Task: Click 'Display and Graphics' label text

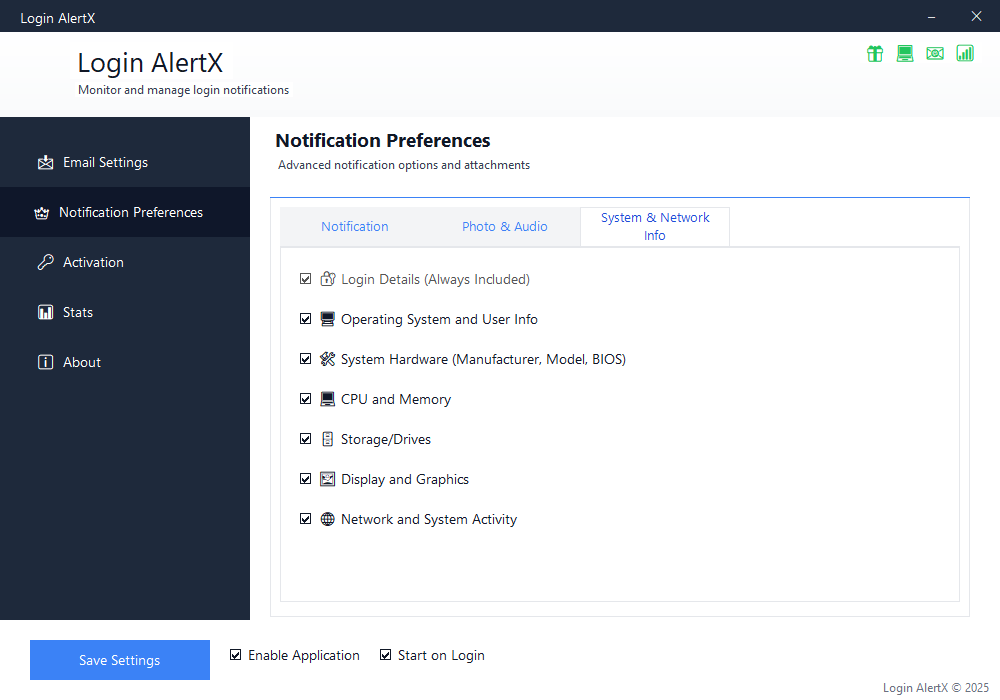Action: (x=405, y=479)
